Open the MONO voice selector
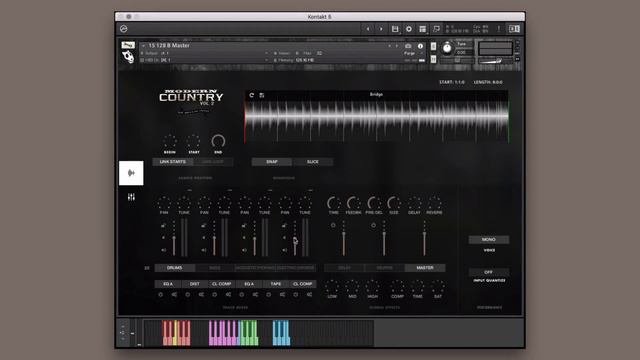 (x=489, y=240)
